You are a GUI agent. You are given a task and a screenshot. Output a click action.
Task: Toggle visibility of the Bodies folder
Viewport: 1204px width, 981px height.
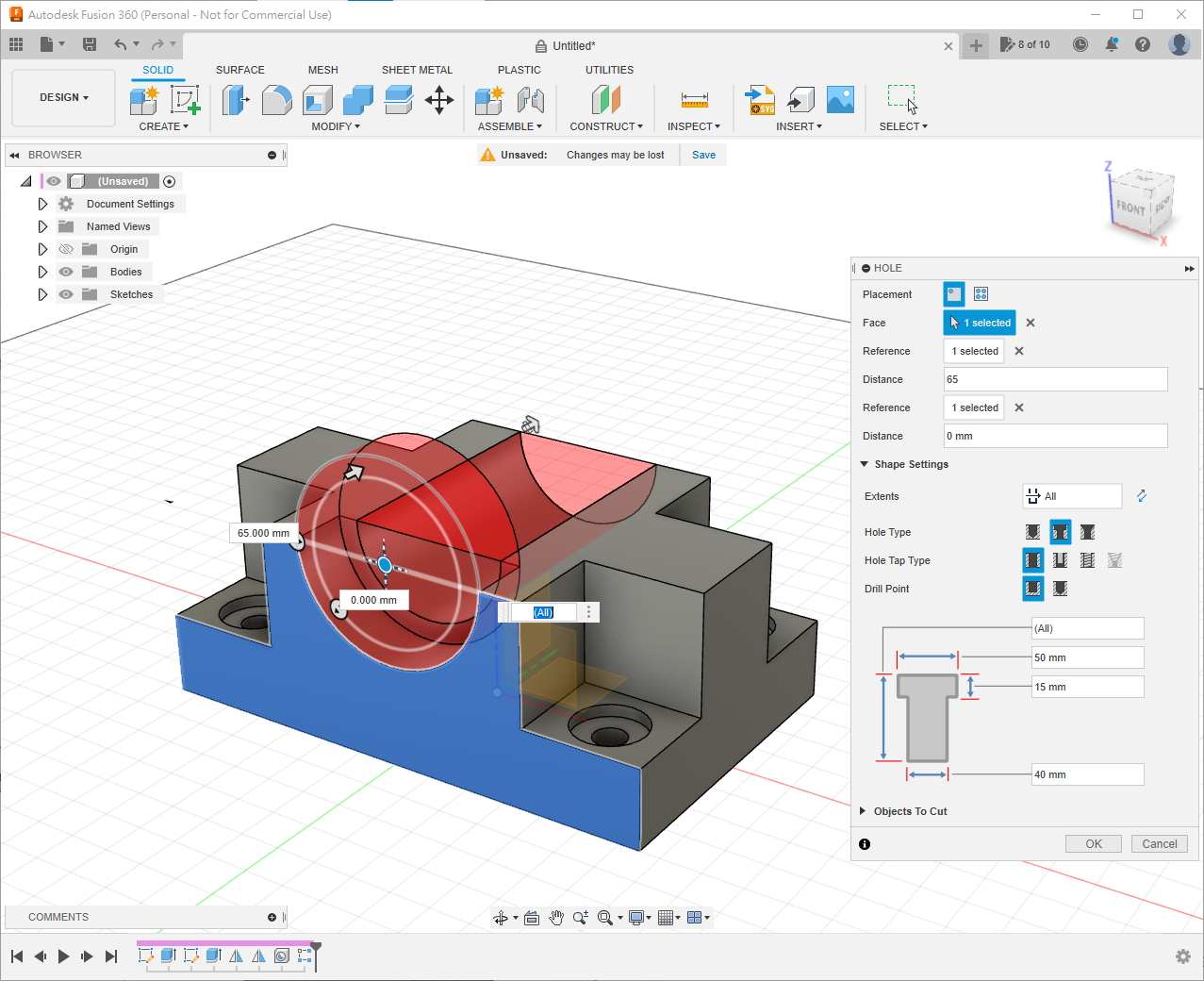[x=66, y=272]
